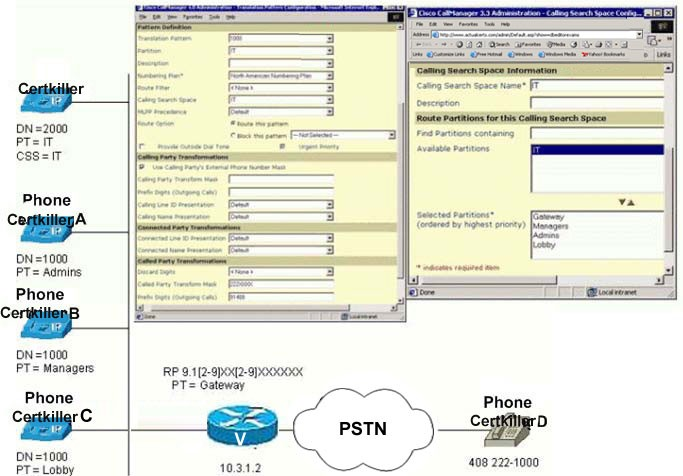Open View menu in Calling Search Space window

pos(448,24)
